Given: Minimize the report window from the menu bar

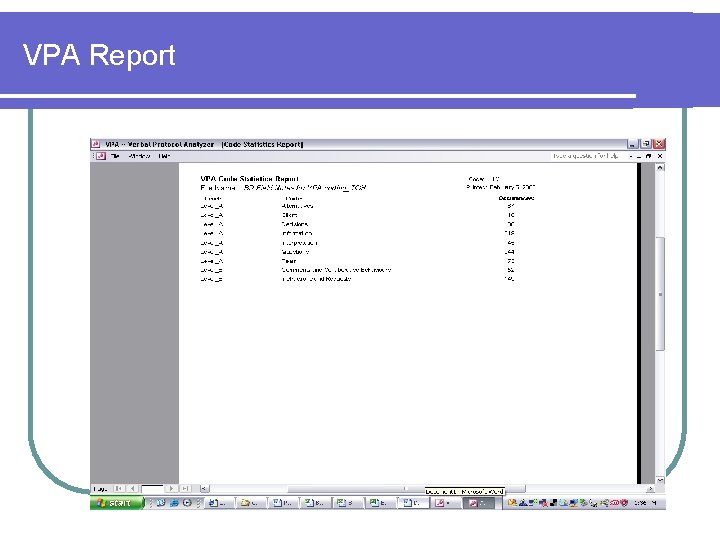Looking at the screenshot, I should (x=638, y=156).
